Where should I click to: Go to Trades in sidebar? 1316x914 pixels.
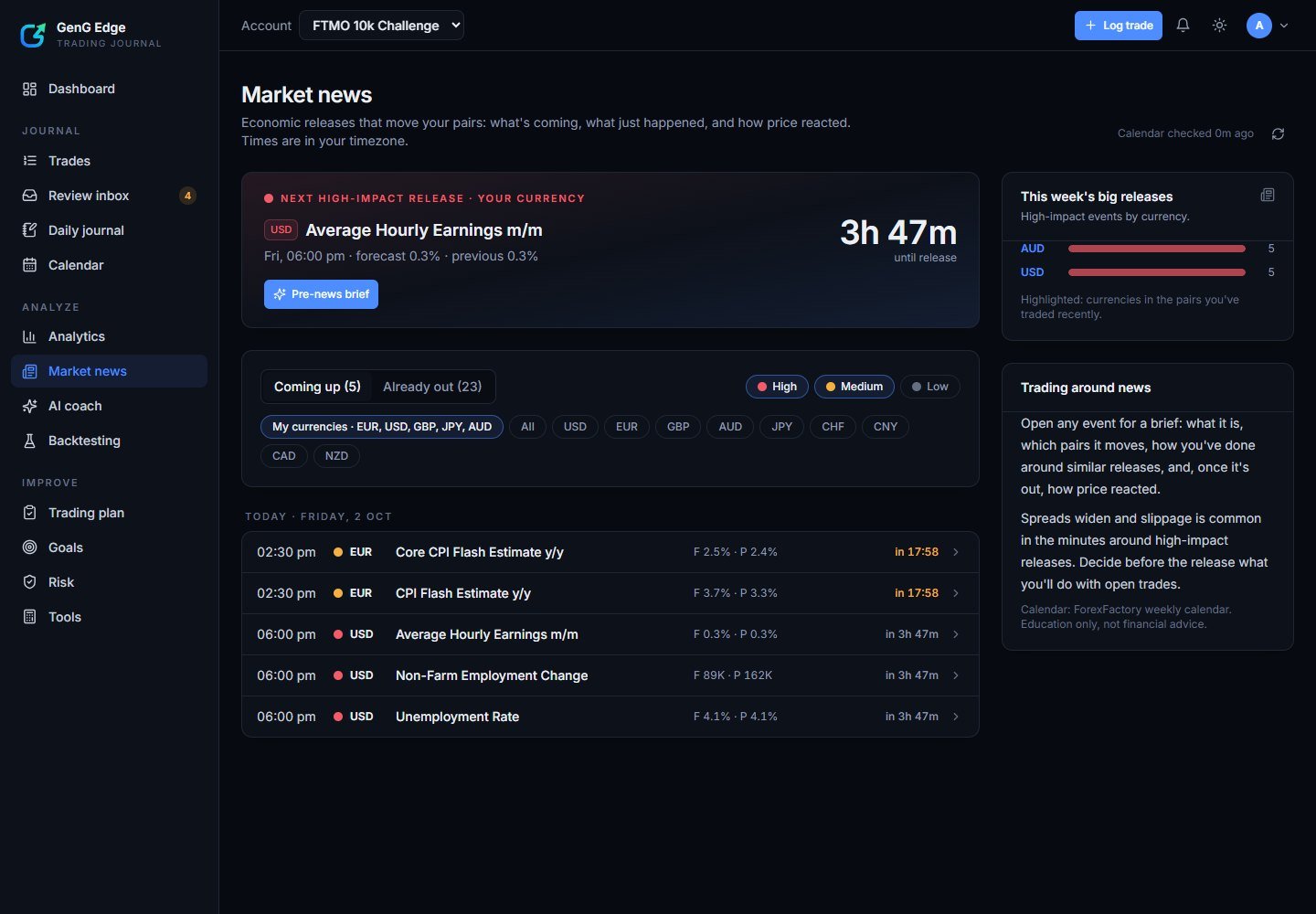point(109,161)
